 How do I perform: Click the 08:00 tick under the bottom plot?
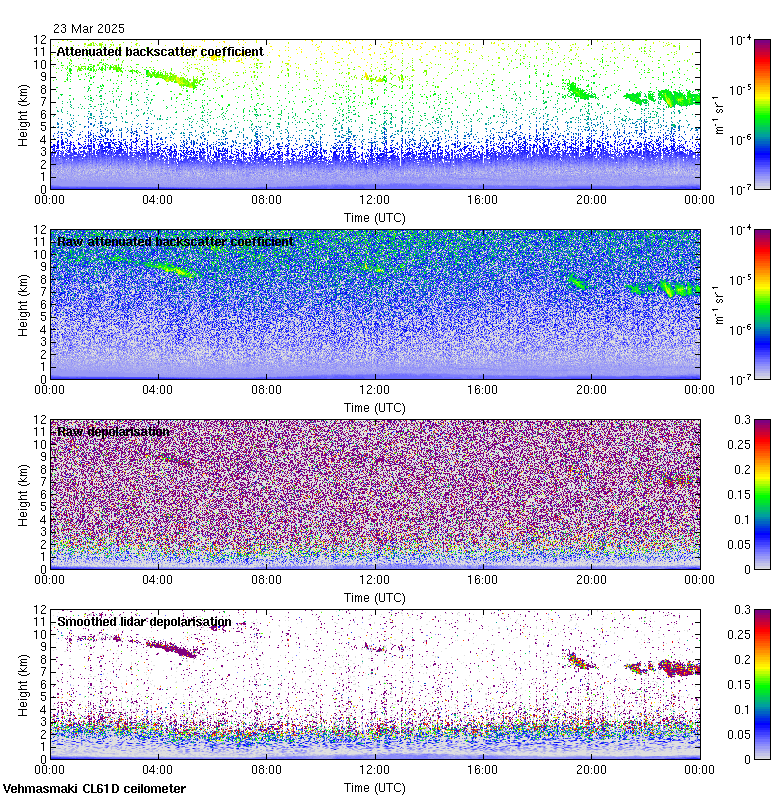click(x=266, y=770)
